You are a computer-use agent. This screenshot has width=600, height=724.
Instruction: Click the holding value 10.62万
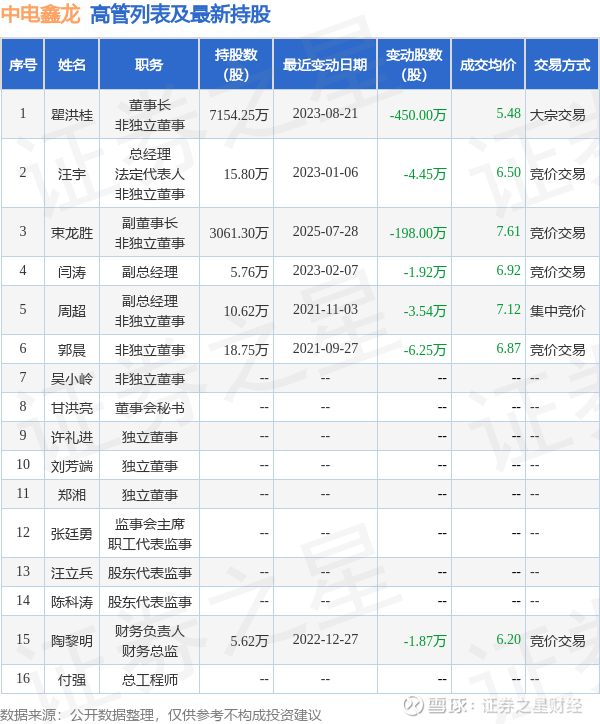(x=246, y=310)
